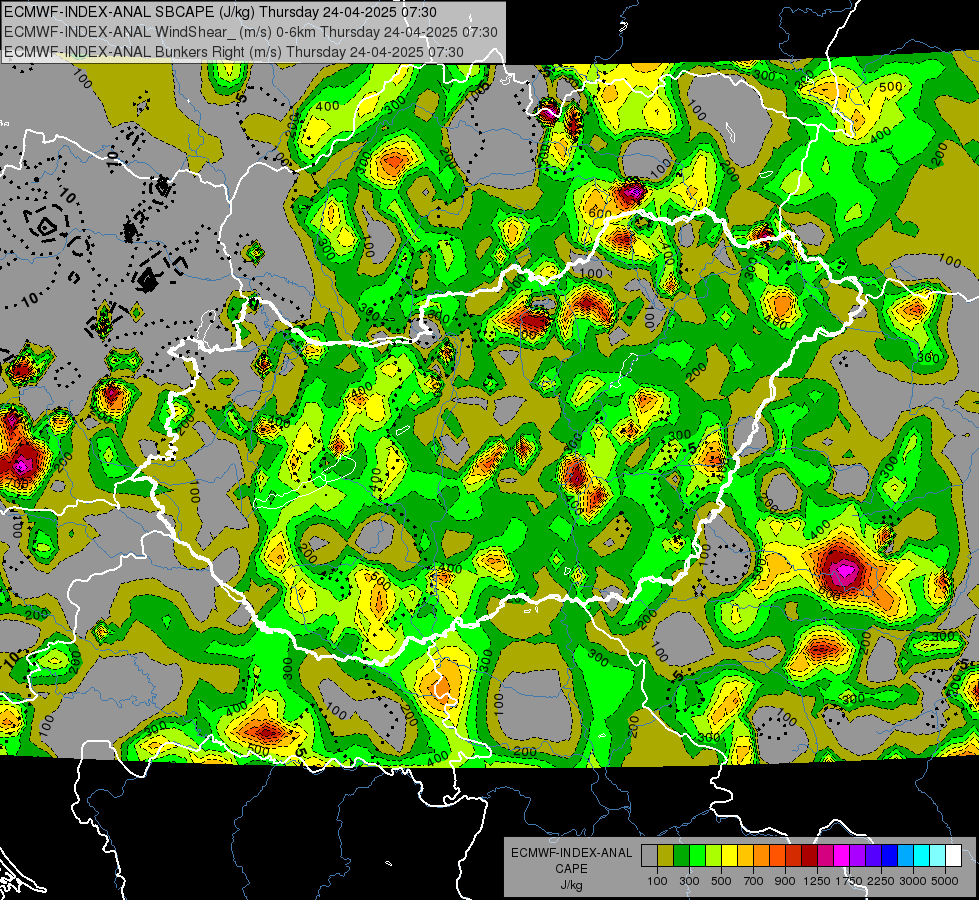The image size is (979, 900).
Task: Click the pure yellow legend swatch
Action: pyautogui.click(x=729, y=856)
